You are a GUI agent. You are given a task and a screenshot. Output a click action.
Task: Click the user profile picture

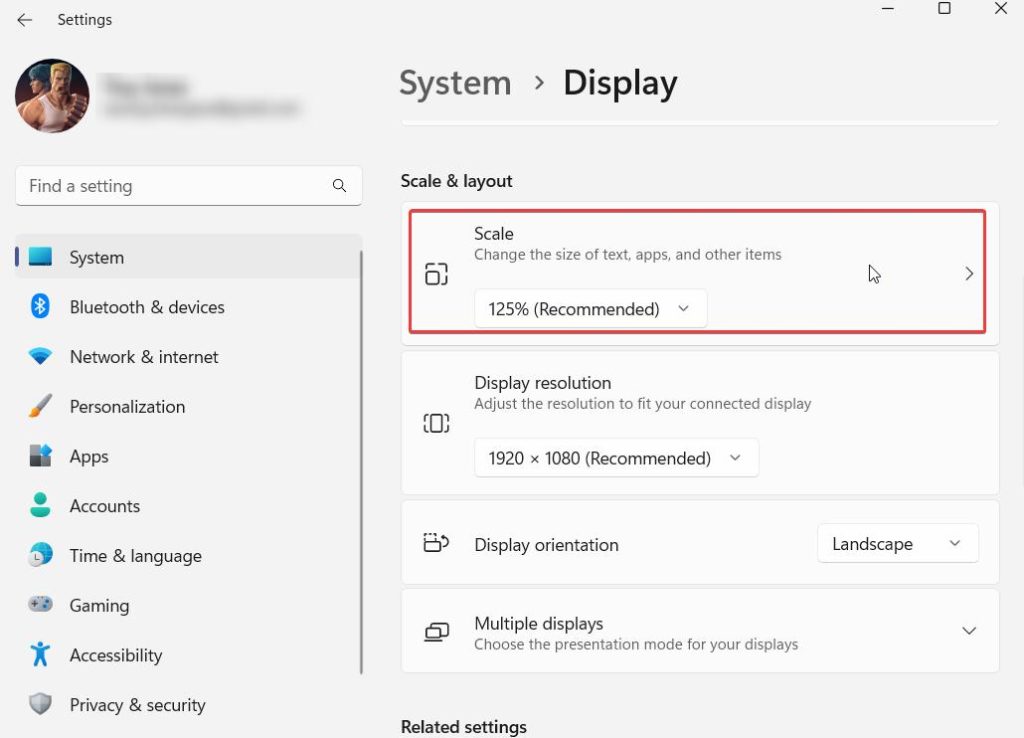[x=52, y=96]
